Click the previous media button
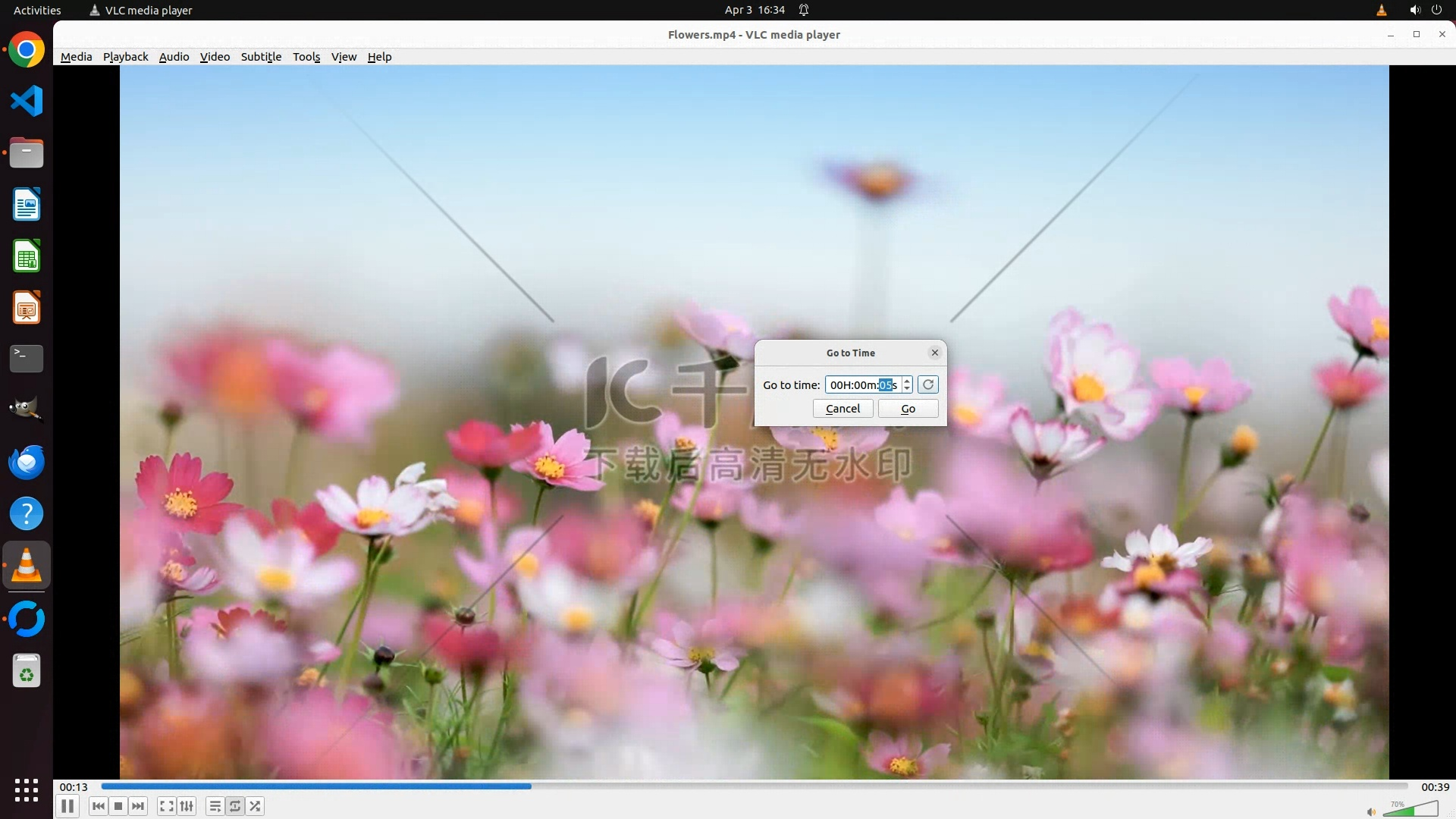This screenshot has height=819, width=1456. [99, 806]
